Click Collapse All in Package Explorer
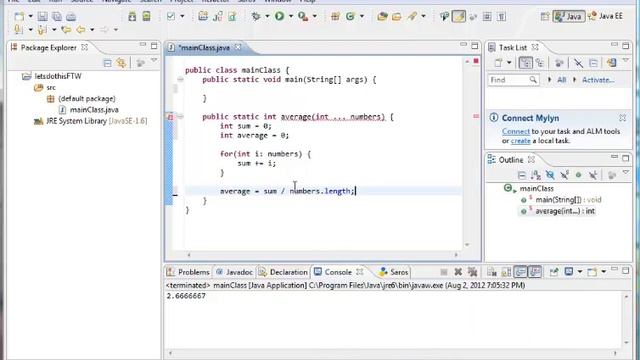 107,63
